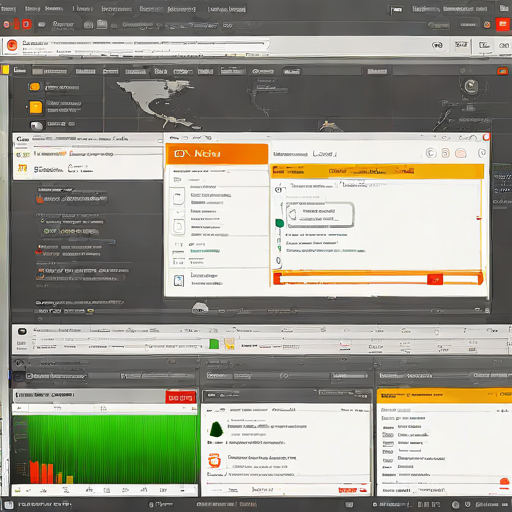Click the red square button in top-right toolbar
This screenshot has height=512, width=512.
[503, 24]
